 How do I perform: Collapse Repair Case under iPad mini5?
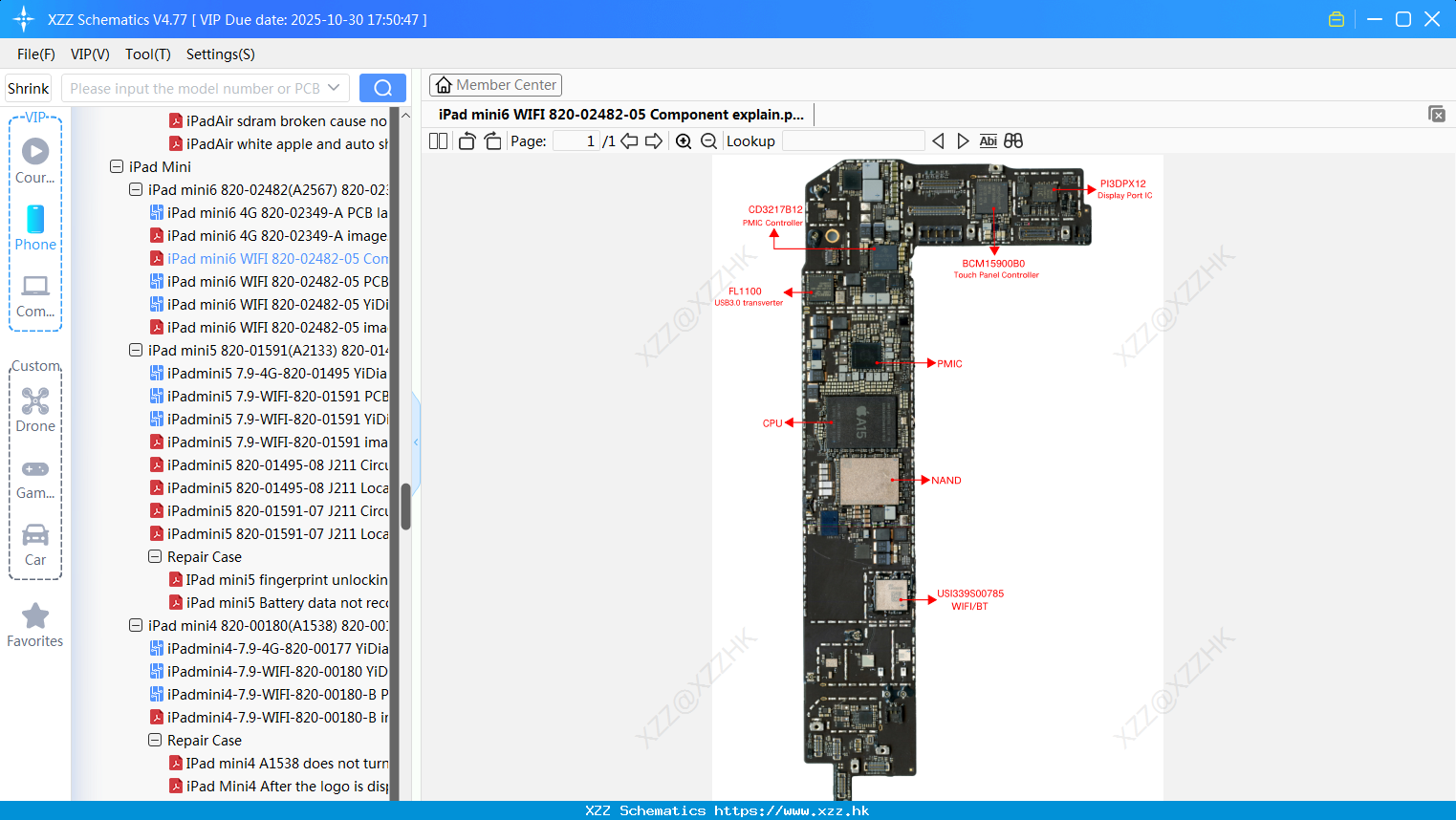(x=155, y=556)
